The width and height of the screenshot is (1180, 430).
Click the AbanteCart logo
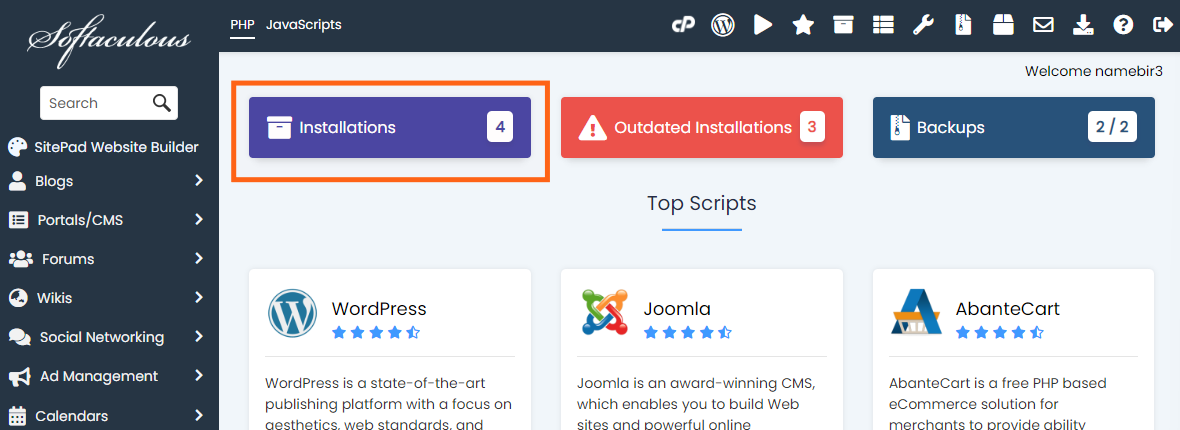[917, 312]
